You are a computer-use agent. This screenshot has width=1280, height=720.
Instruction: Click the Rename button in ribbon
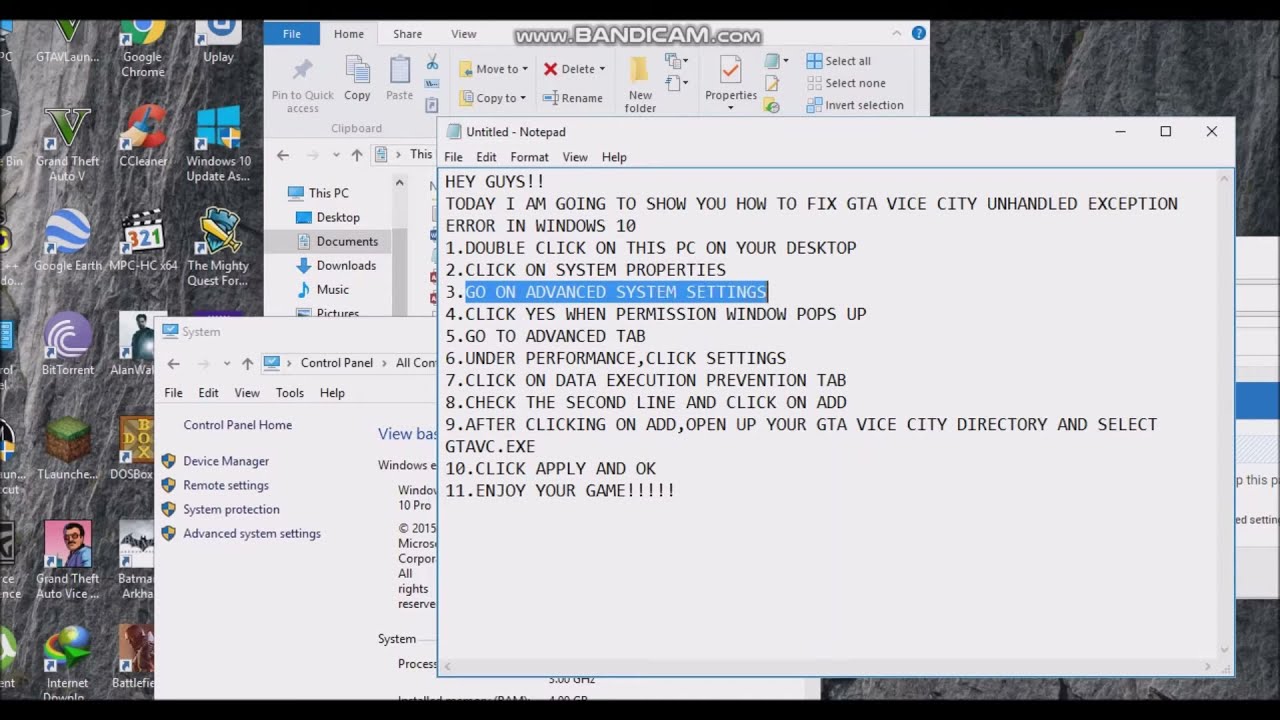pyautogui.click(x=572, y=98)
